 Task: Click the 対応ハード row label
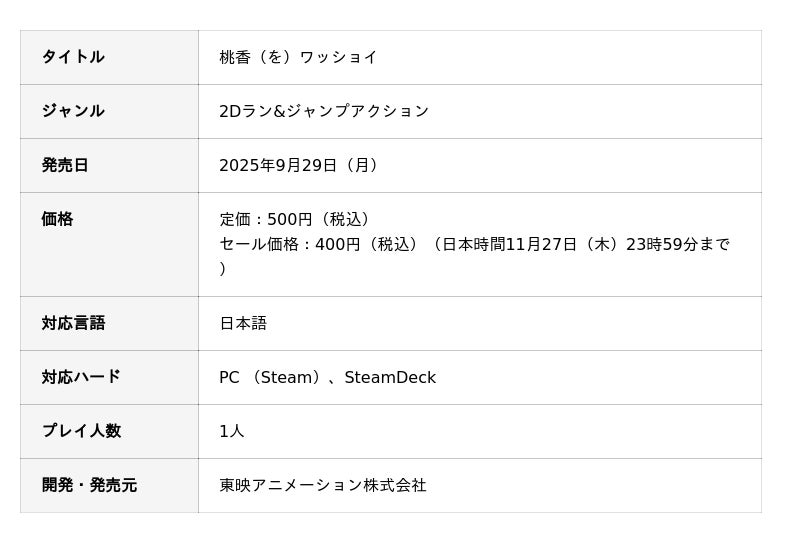[x=81, y=377]
